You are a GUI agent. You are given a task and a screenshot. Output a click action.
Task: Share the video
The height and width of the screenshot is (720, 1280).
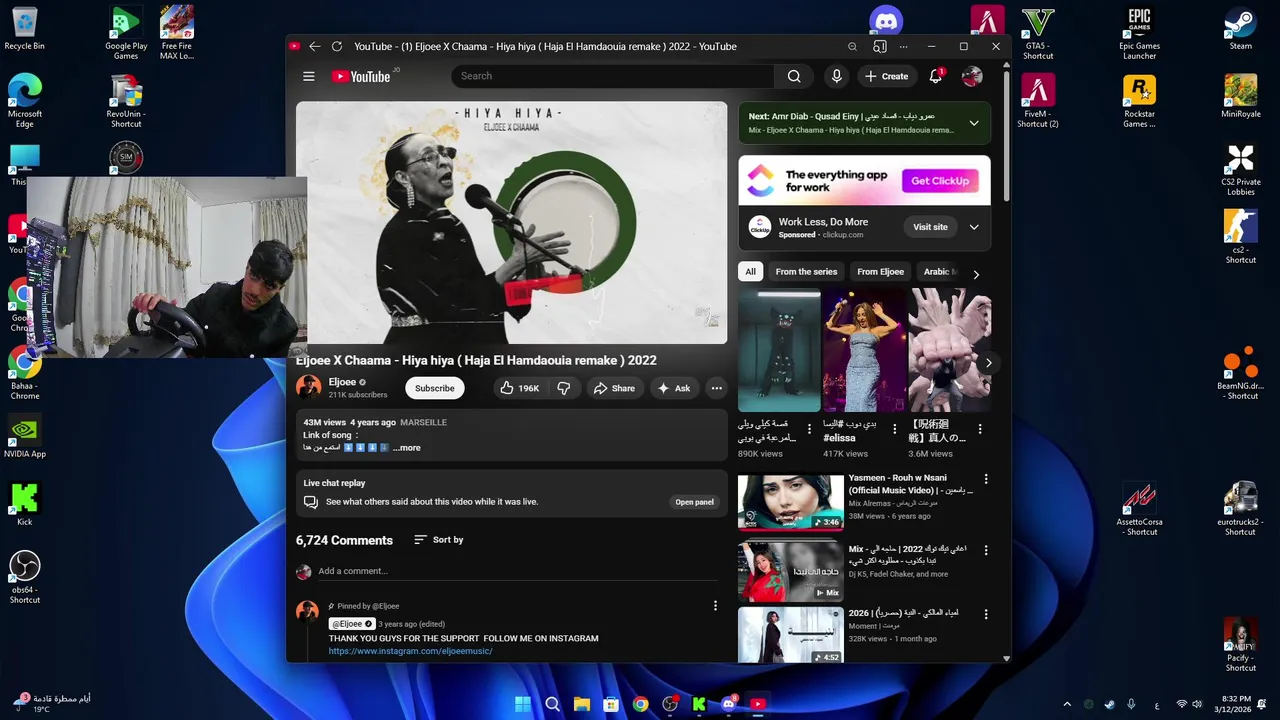tap(614, 388)
